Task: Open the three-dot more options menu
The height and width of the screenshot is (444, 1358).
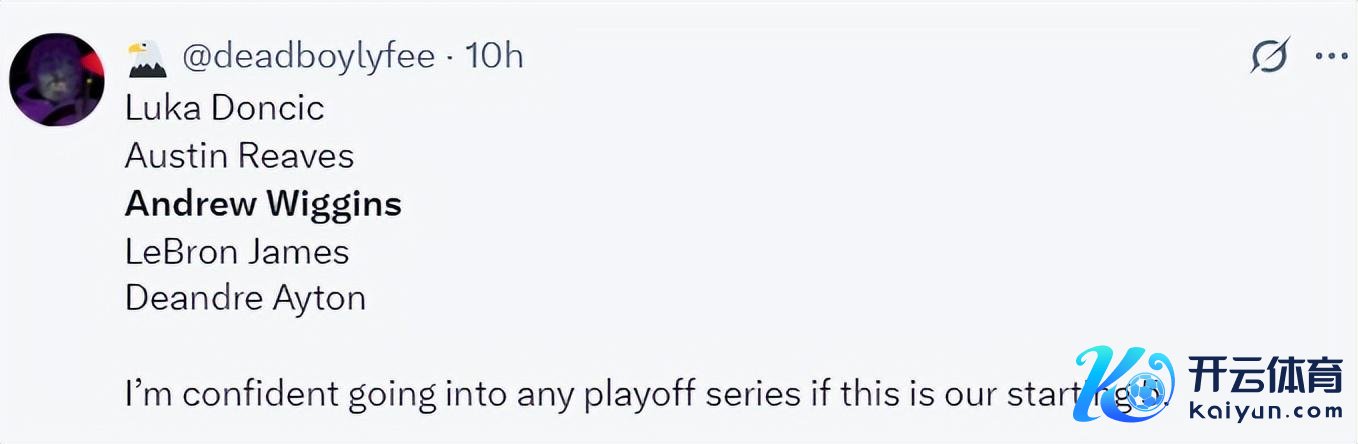Action: (x=1332, y=57)
